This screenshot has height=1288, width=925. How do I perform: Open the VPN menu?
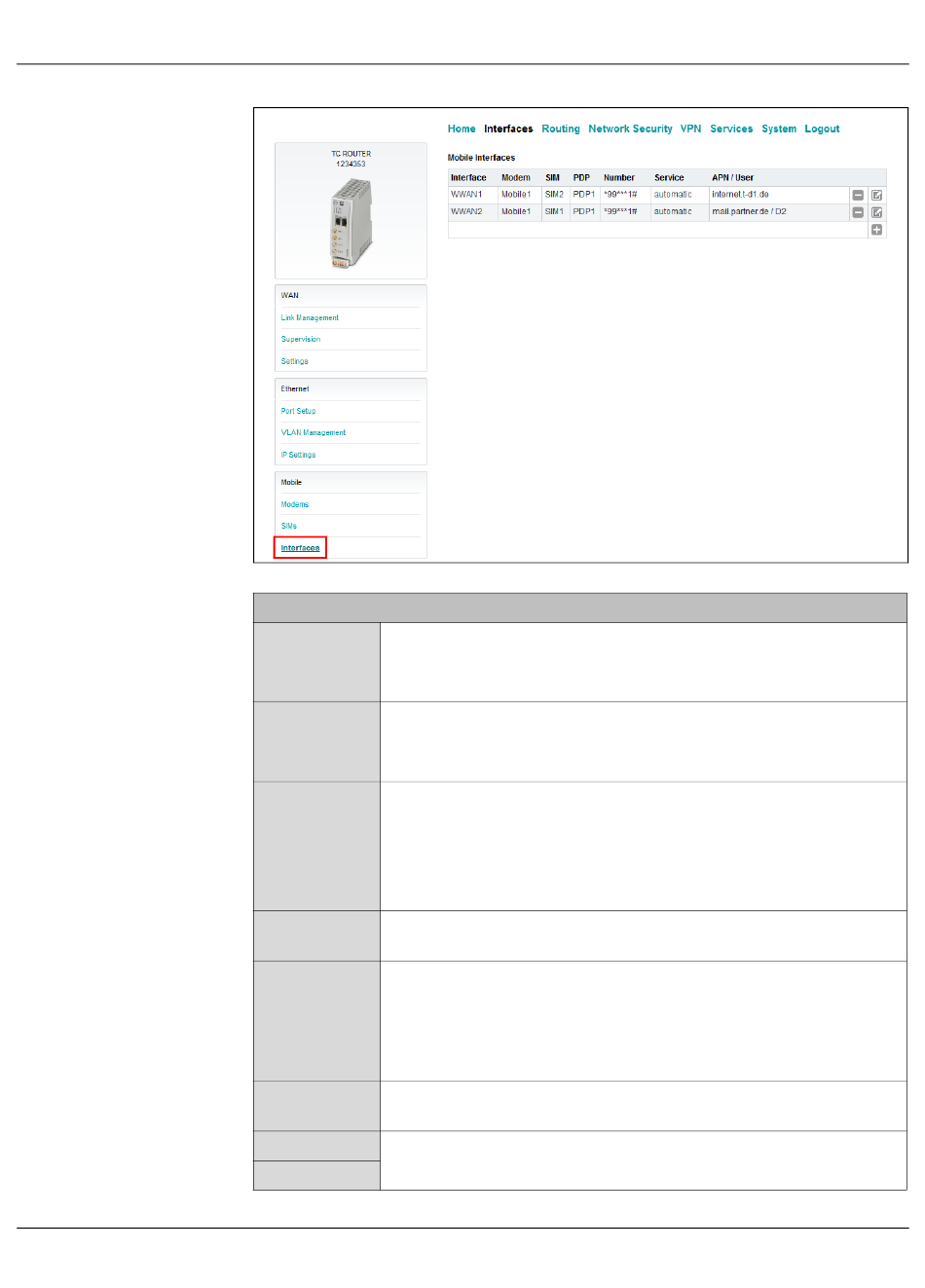point(690,129)
